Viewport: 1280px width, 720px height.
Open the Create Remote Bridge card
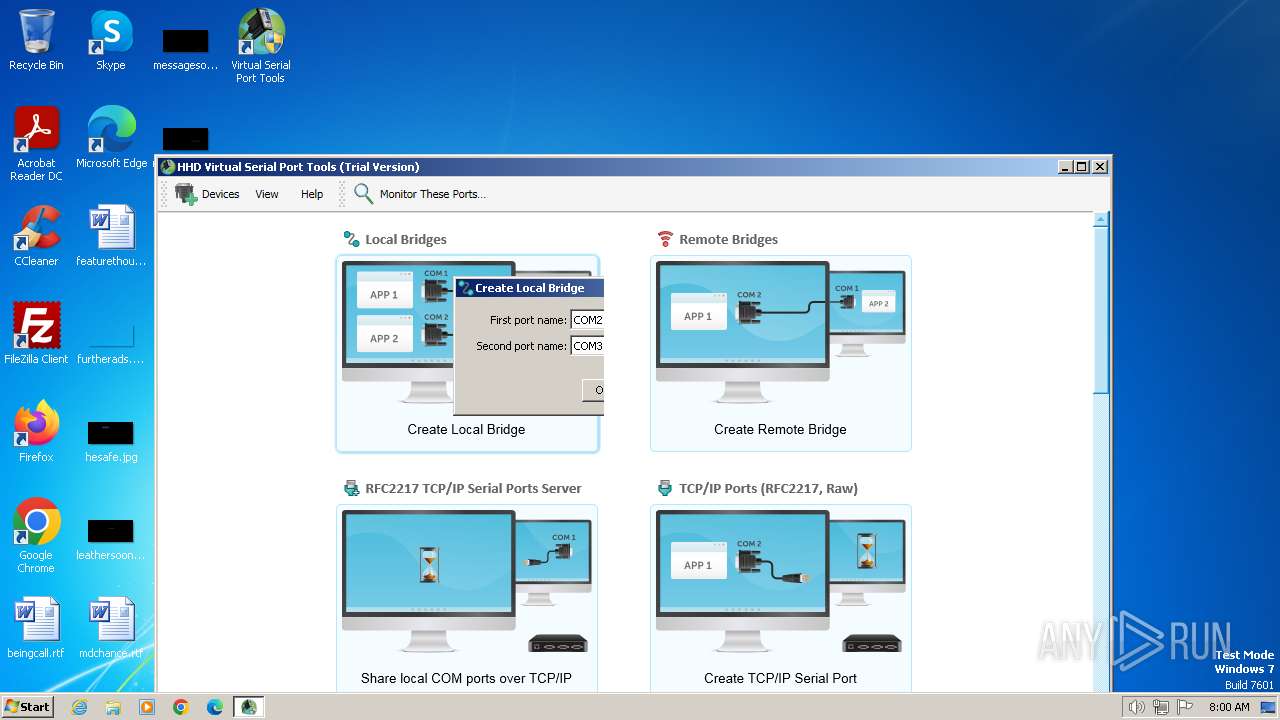coord(780,353)
